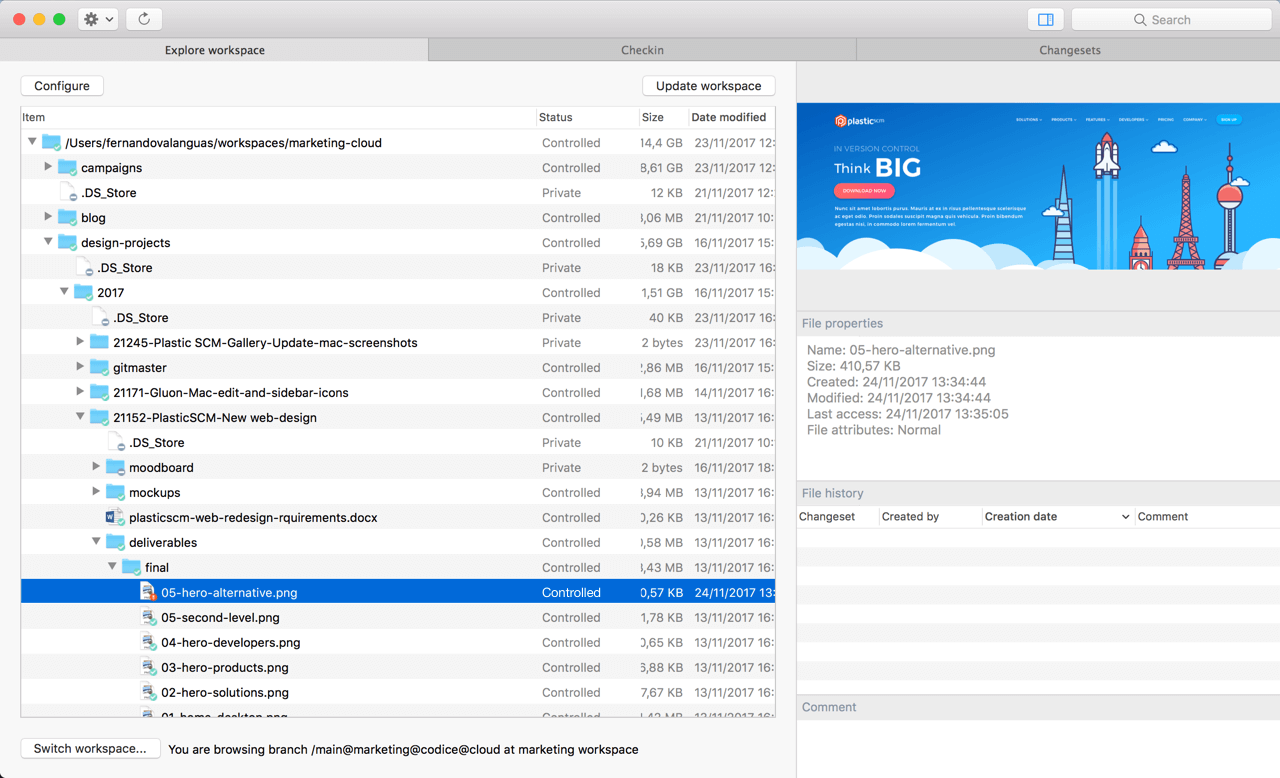Collapse the marketing-cloud root folder

point(33,142)
